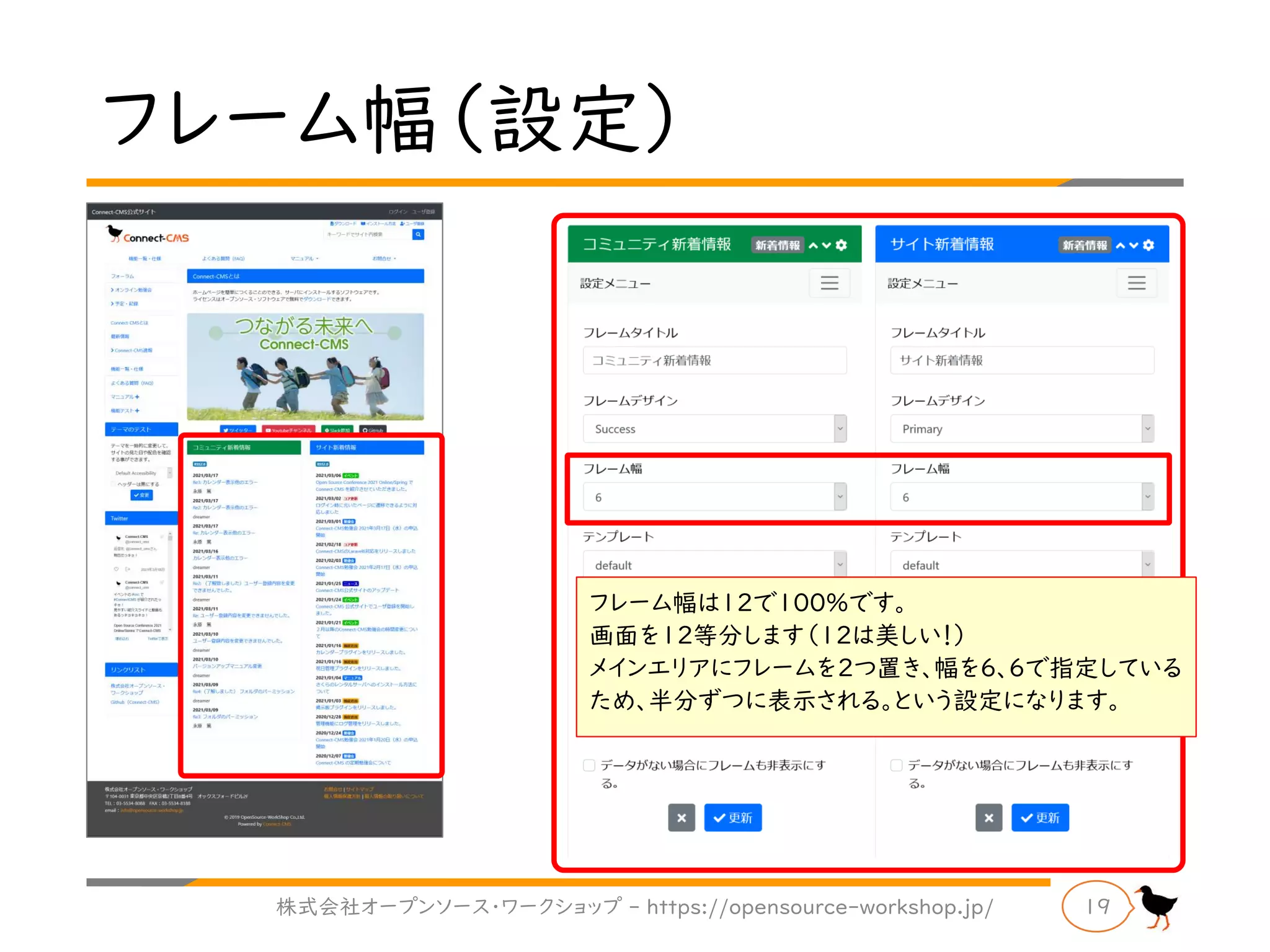Viewport: 1270px width, 952px height.
Task: Click the フレームタイトル field with サイト新着情報
Action: click(x=1022, y=360)
